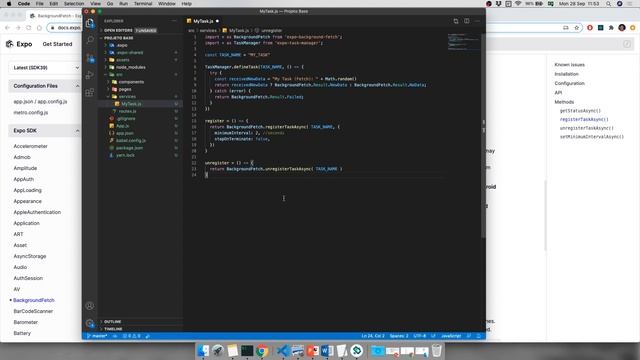Jump to registerTaskAsync() in page contents
The width and height of the screenshot is (640, 360).
point(584,120)
